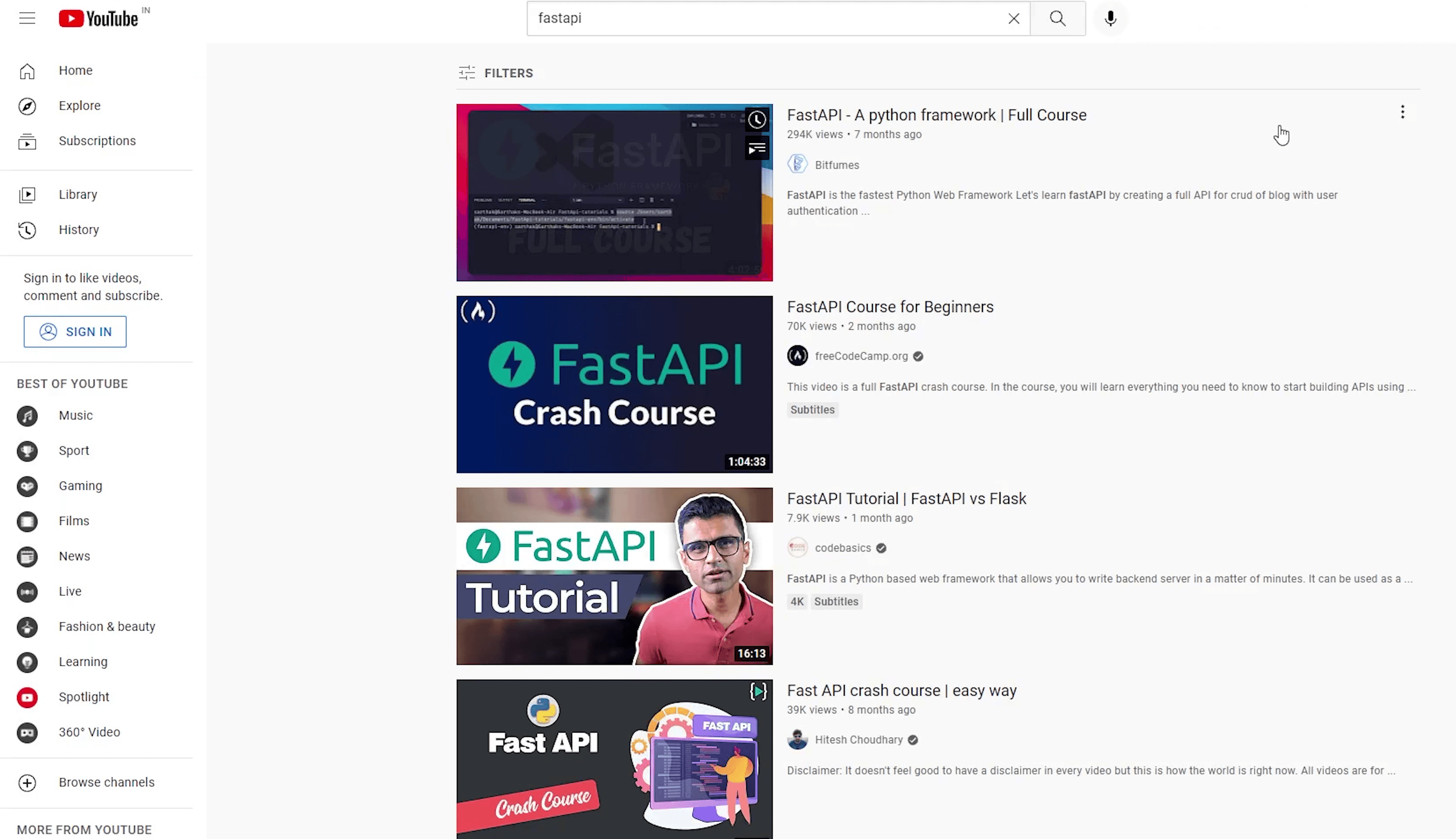Click in the fastapi search field
Image resolution: width=1456 pixels, height=839 pixels.
tap(766, 18)
